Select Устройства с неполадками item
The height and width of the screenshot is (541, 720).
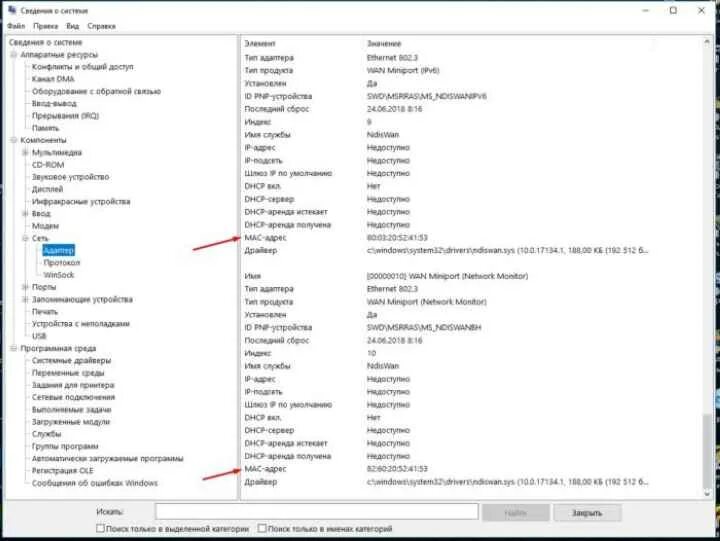[81, 324]
